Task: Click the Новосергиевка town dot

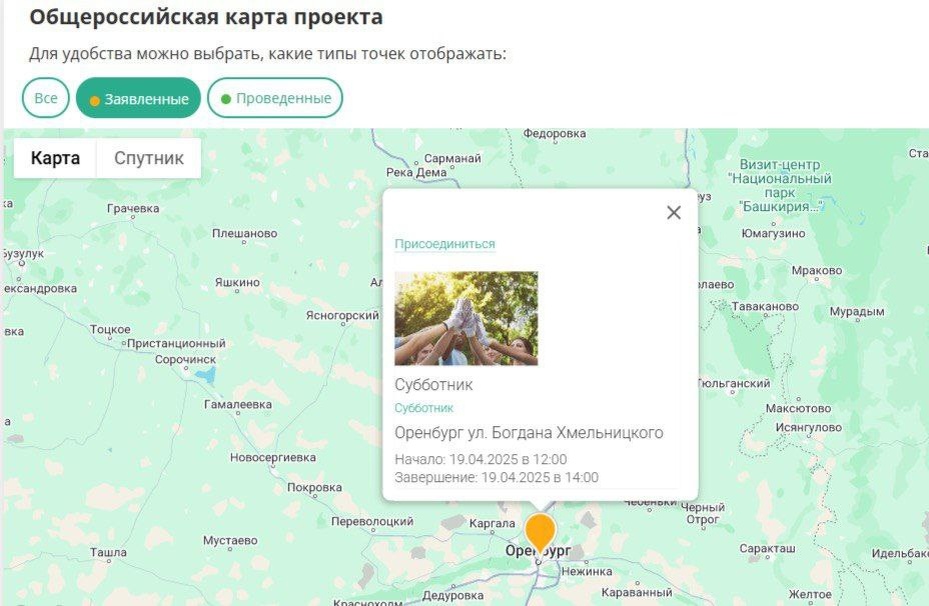Action: coord(274,466)
